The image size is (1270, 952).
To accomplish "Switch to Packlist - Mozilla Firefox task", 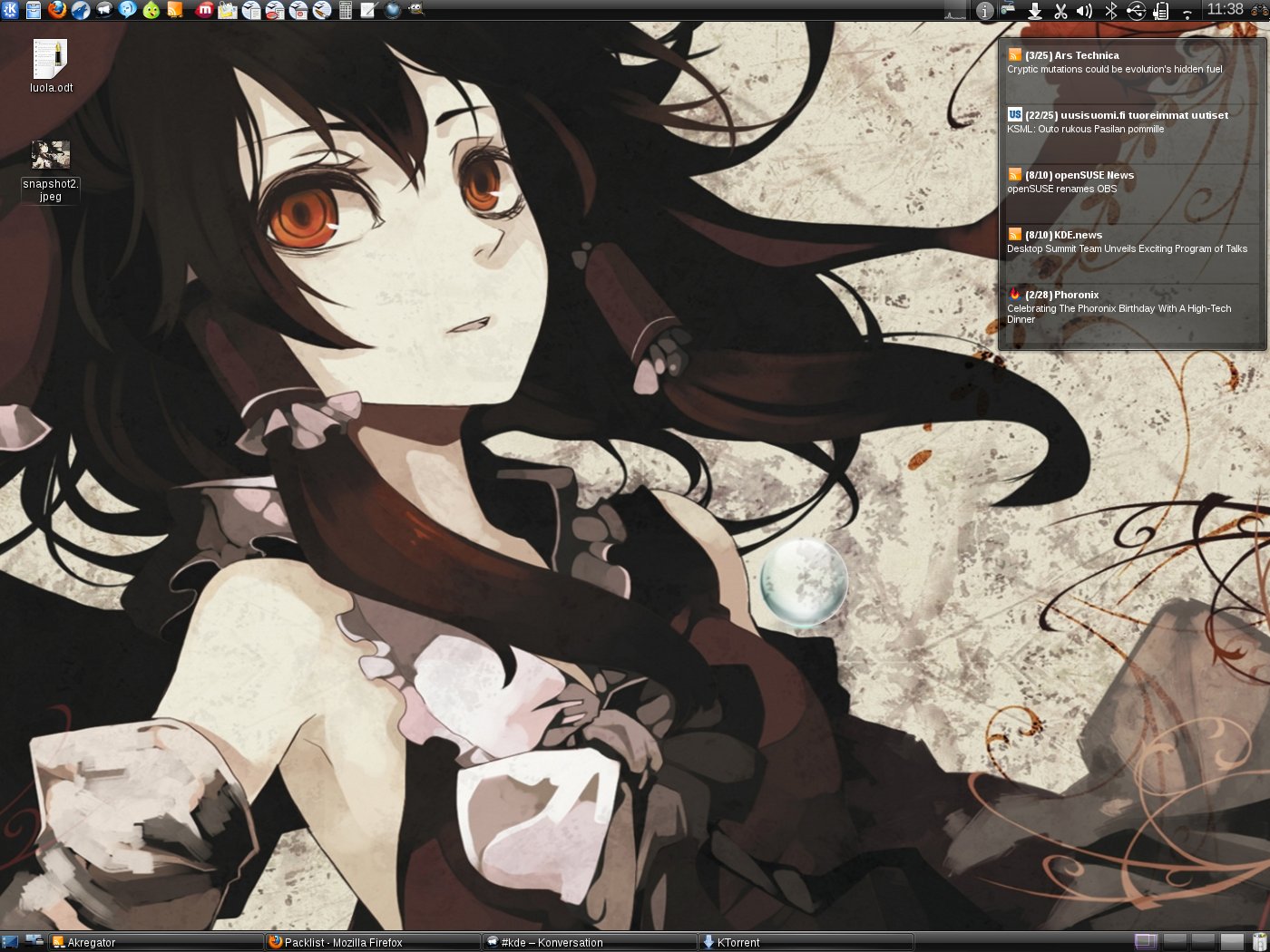I will click(x=373, y=942).
